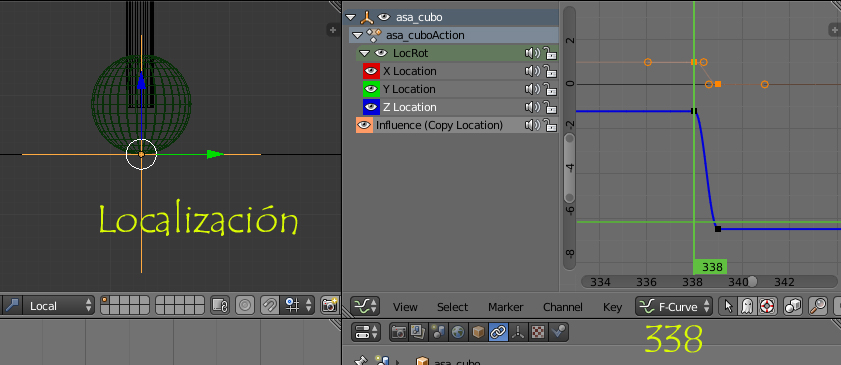Open the Local orientation dropdown
Viewport: 841px width, 365px height.
click(58, 306)
